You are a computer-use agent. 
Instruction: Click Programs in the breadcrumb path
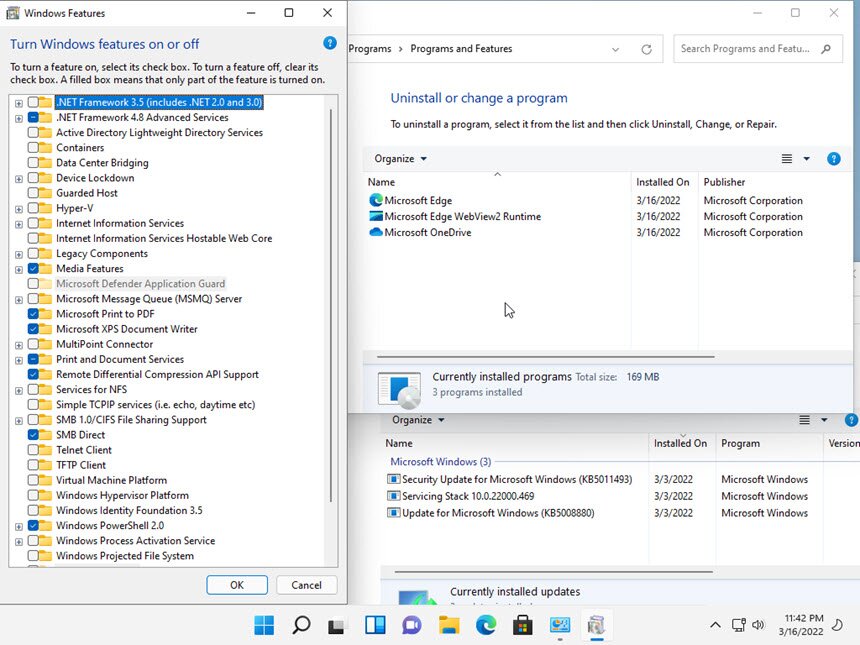[x=370, y=49]
